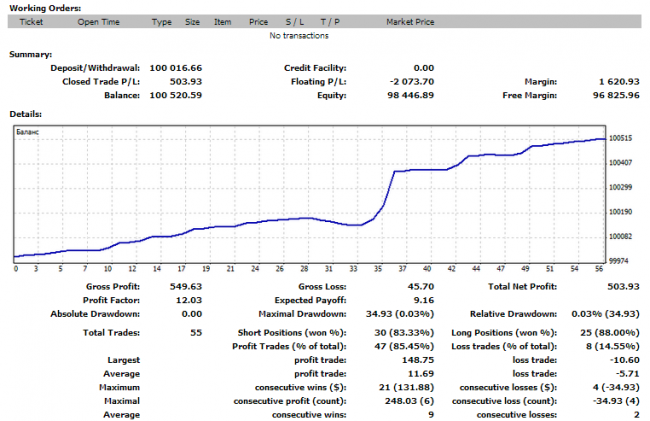
Task: Click the Total Trades value 55
Action: point(194,331)
